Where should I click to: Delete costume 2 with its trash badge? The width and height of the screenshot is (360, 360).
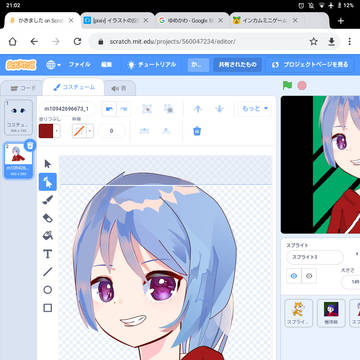tap(30, 145)
